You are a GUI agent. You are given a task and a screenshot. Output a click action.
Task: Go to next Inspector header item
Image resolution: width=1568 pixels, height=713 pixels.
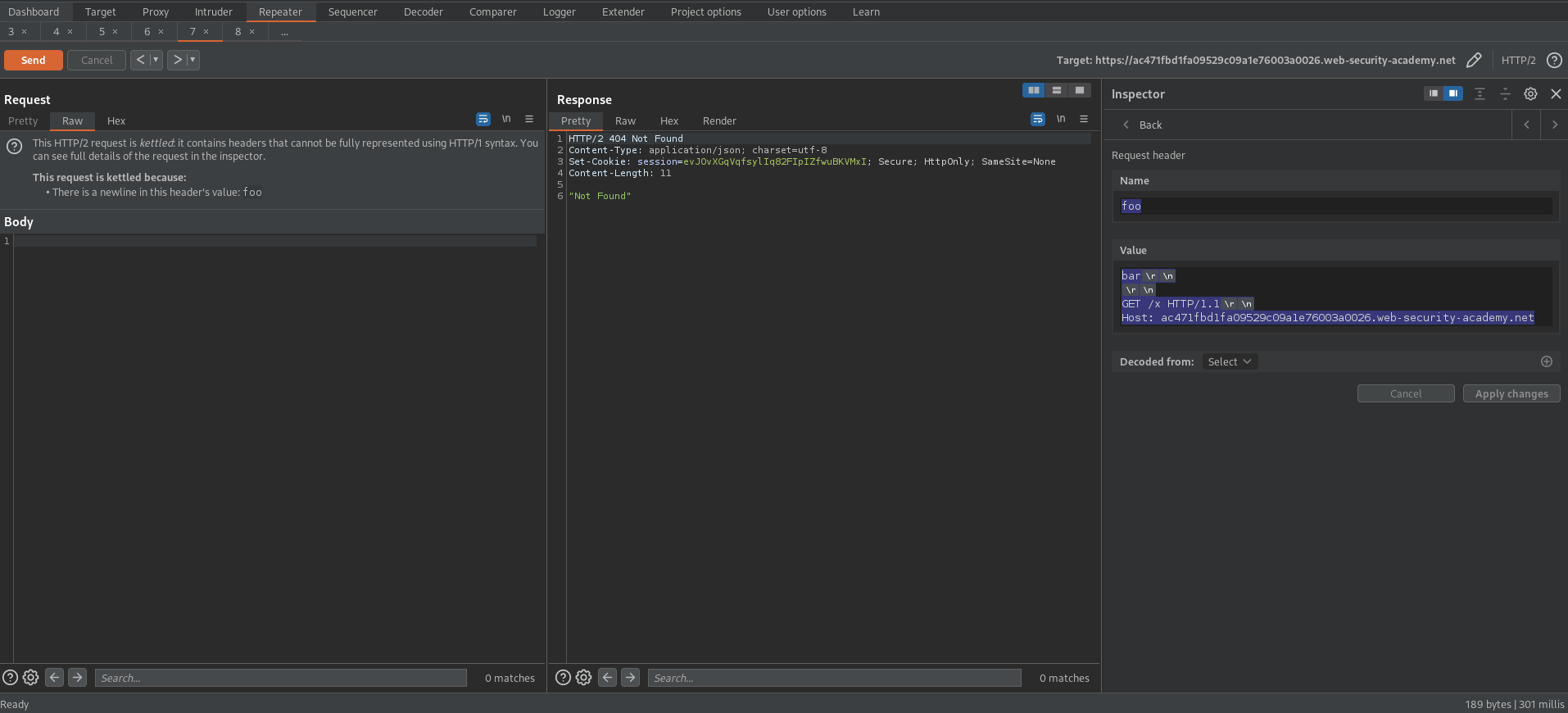(x=1555, y=125)
